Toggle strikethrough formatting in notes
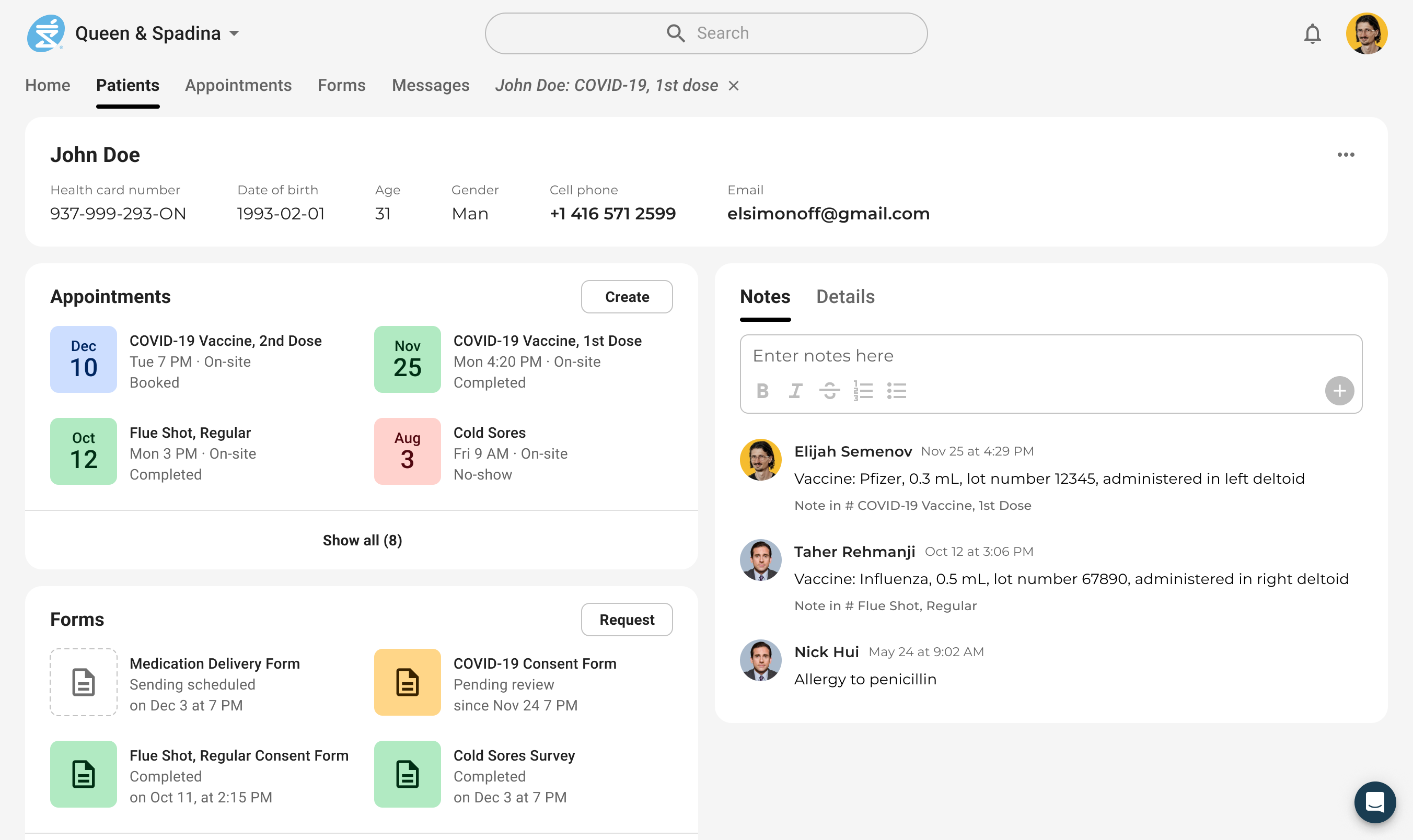 (x=829, y=391)
